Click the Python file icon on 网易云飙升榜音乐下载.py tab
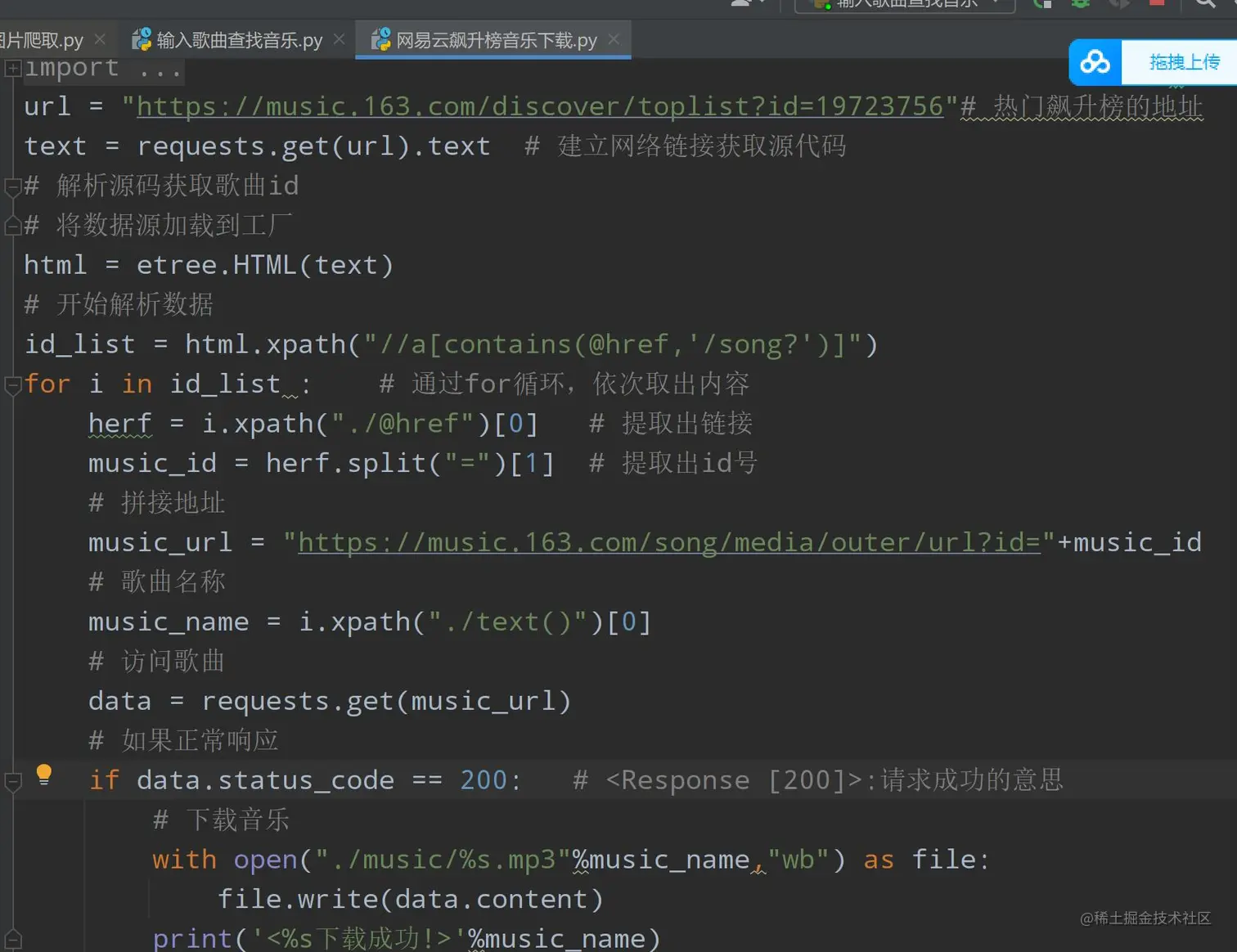 click(x=381, y=39)
